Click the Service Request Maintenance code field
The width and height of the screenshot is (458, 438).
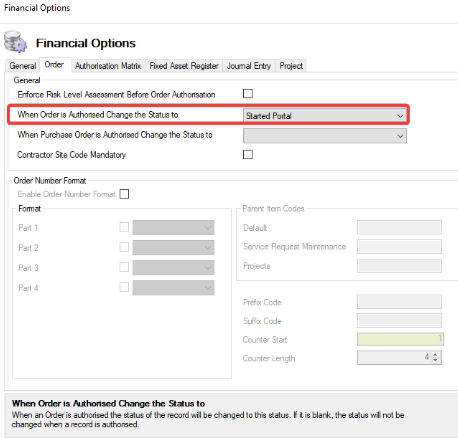399,246
